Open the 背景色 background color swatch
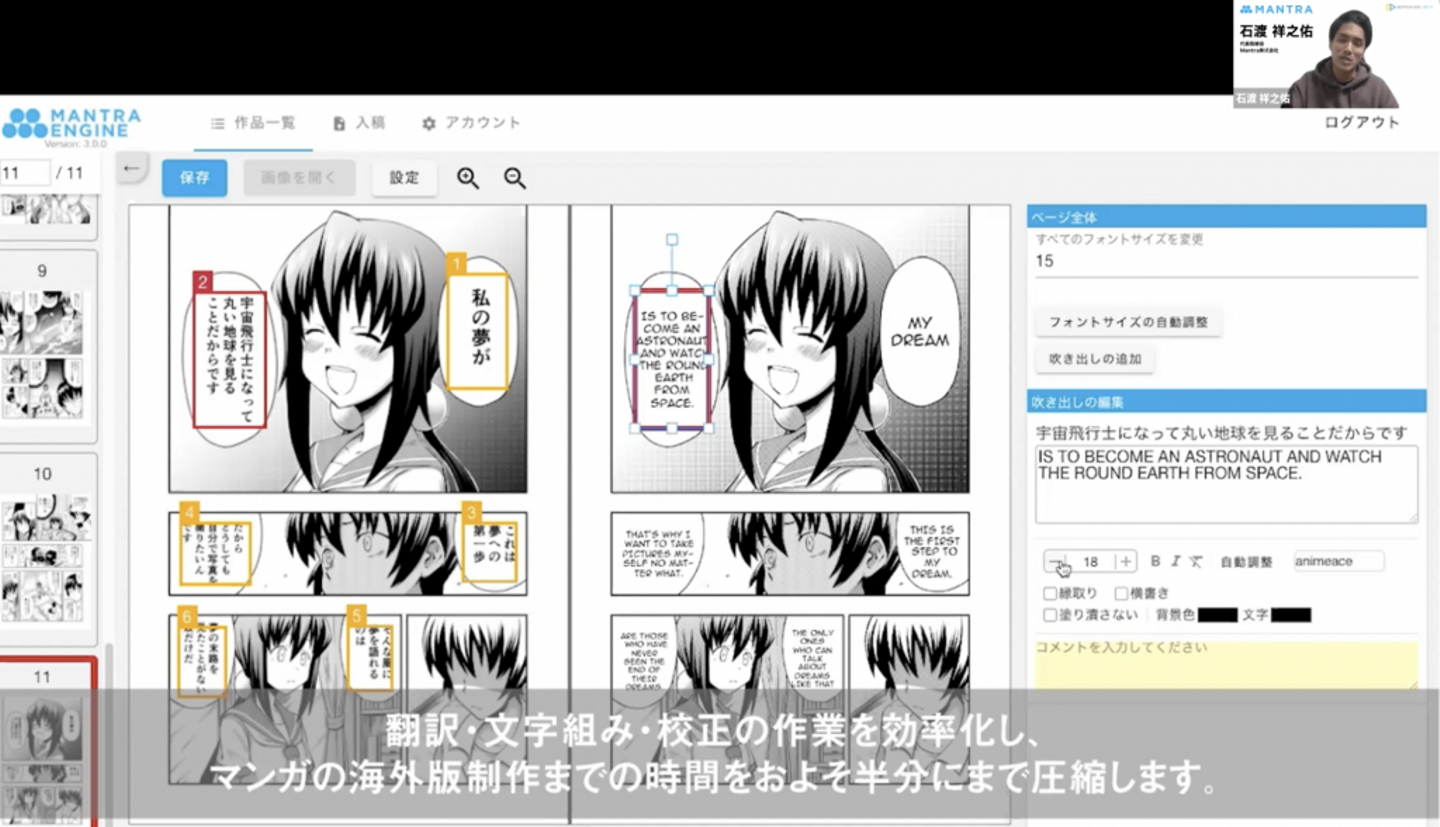Image resolution: width=1440 pixels, height=827 pixels. tap(1217, 615)
